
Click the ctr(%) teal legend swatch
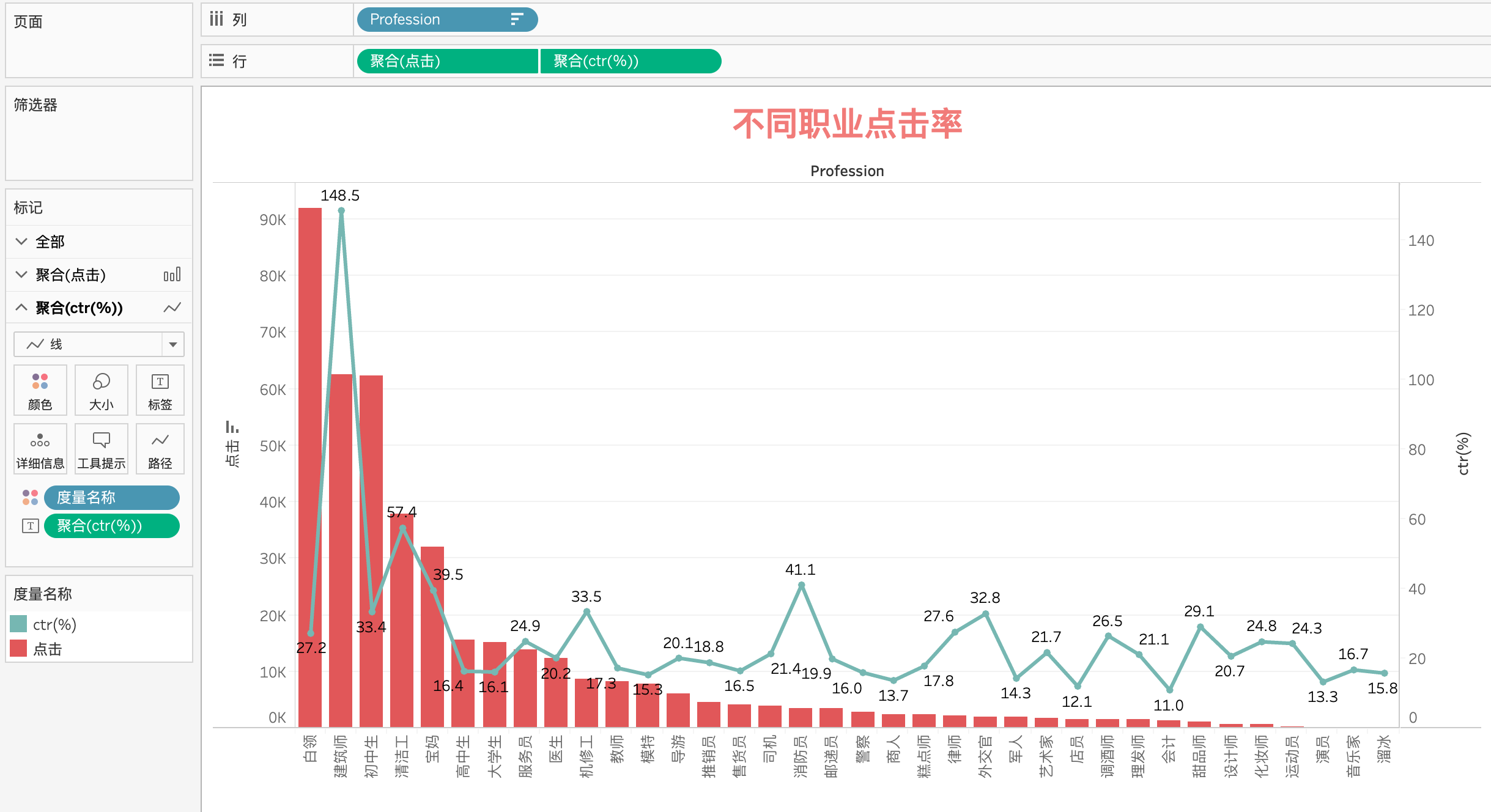point(18,624)
